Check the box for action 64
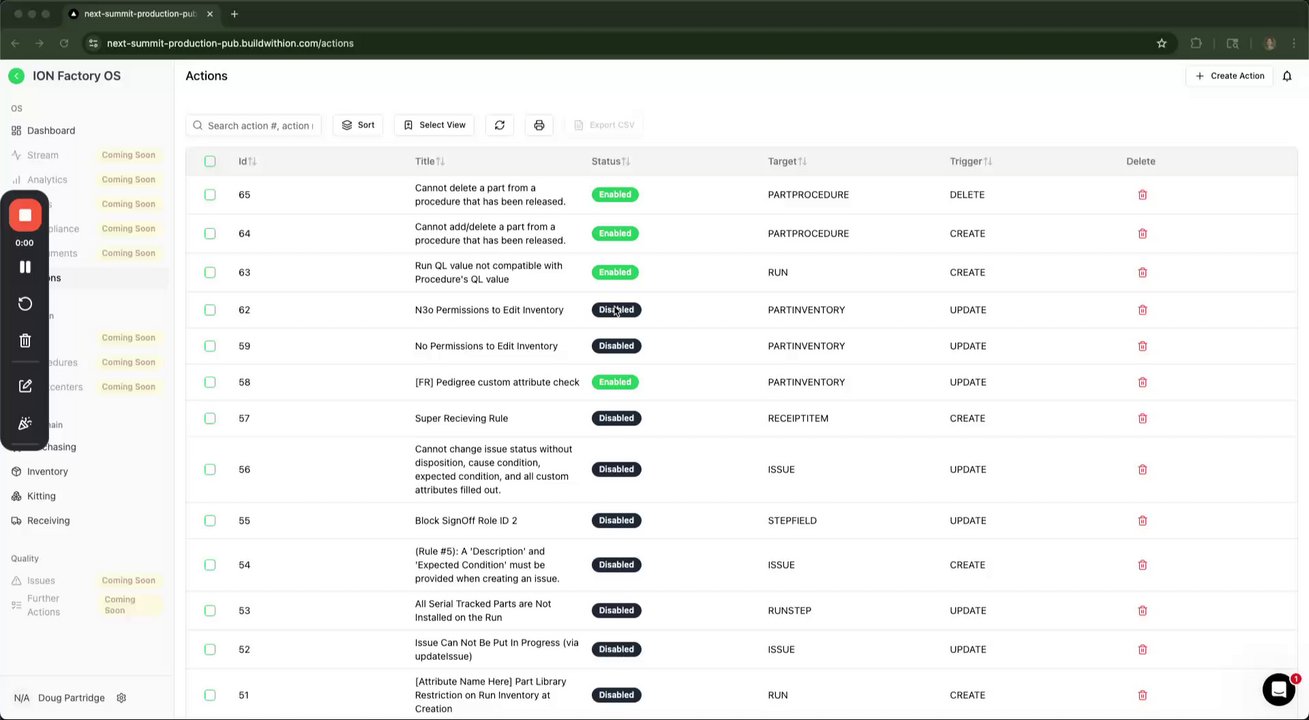 (210, 234)
